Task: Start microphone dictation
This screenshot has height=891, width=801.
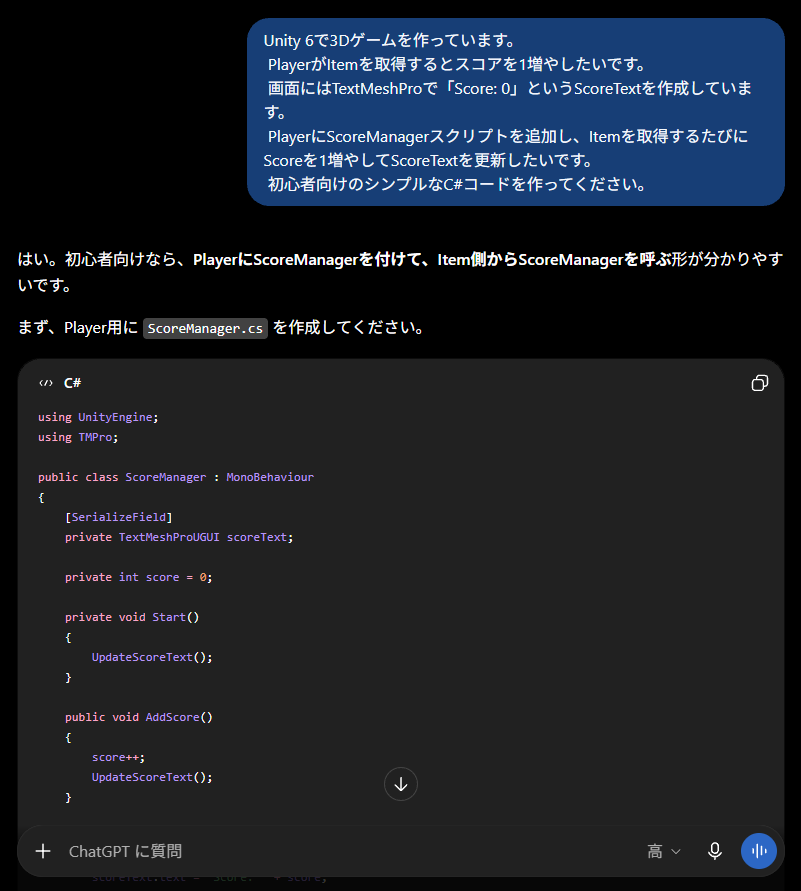Action: coord(715,851)
